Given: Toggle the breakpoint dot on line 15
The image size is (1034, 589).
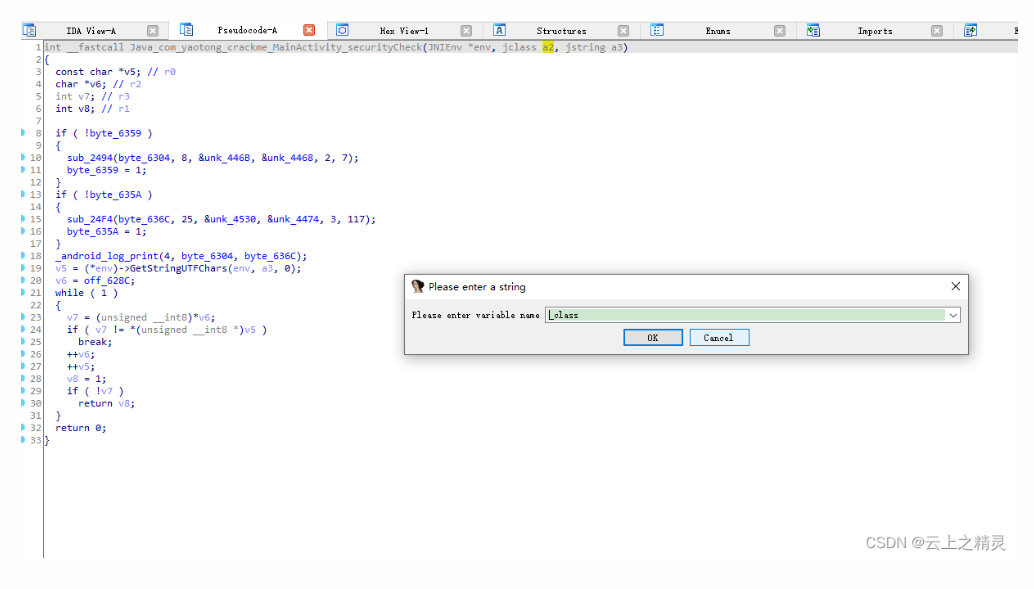Looking at the screenshot, I should click(23, 218).
